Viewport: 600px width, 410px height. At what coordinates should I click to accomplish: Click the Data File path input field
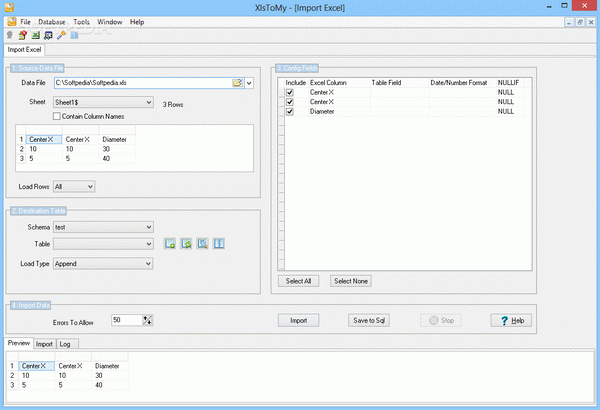coord(143,83)
